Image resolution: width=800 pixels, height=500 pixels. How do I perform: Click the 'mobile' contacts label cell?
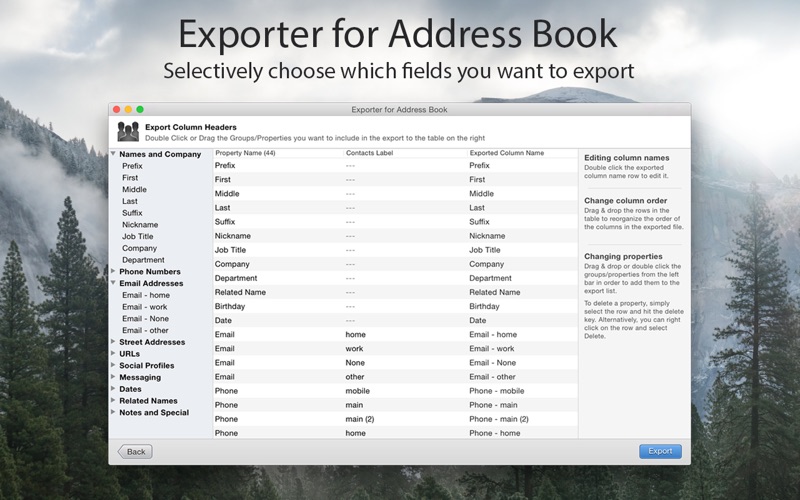358,391
